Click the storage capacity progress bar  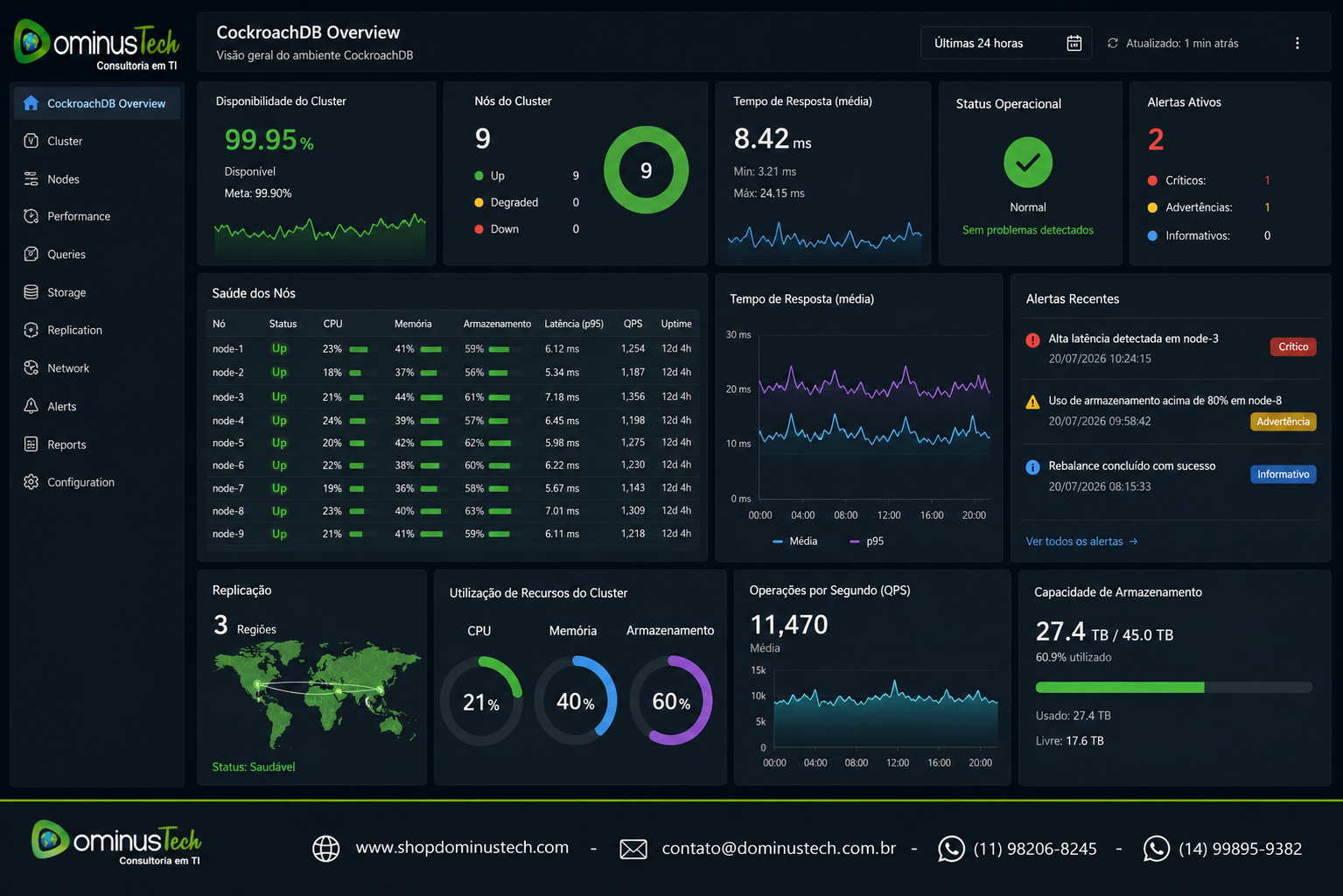point(1173,688)
